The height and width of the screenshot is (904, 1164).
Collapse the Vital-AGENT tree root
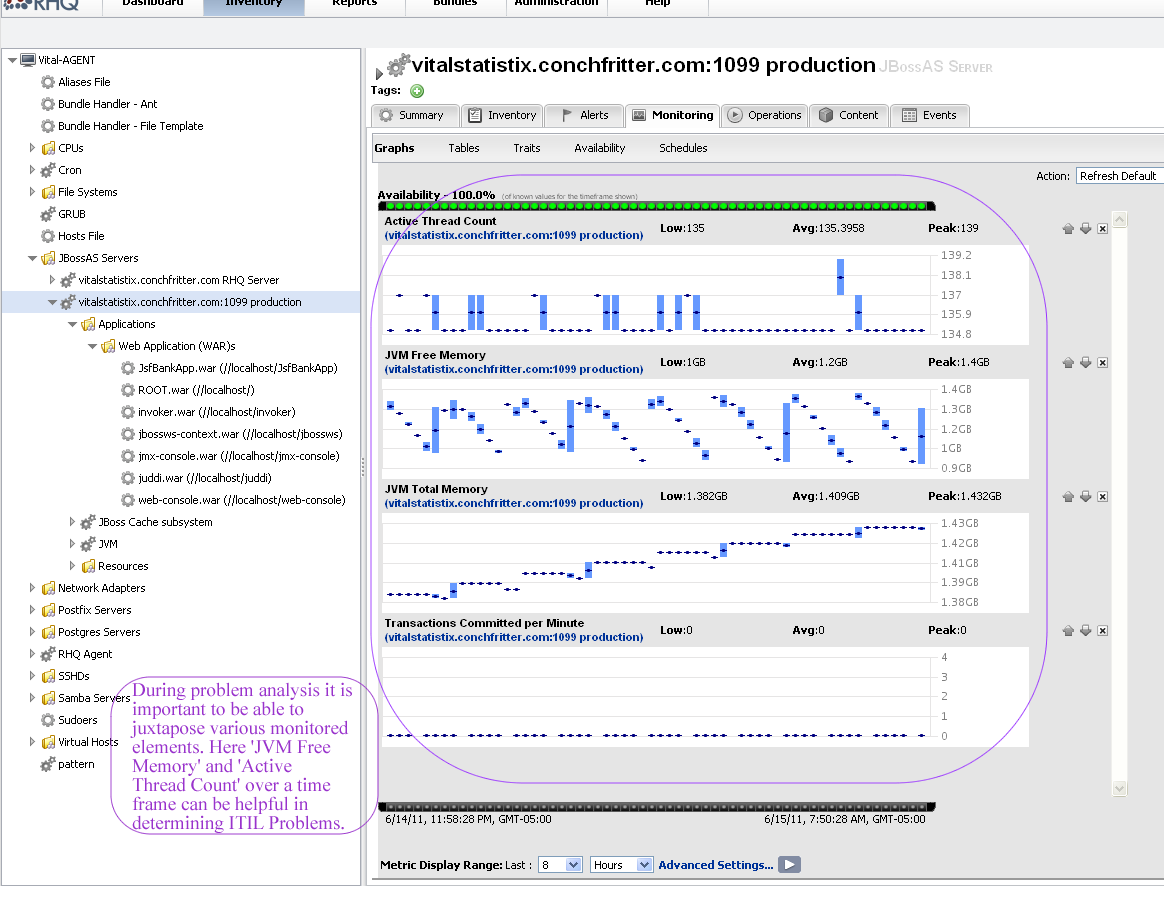pyautogui.click(x=12, y=60)
